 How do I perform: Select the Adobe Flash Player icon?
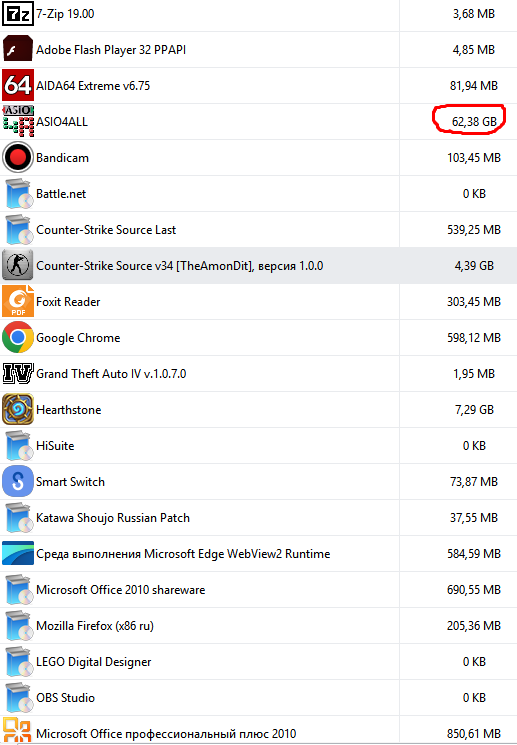(18, 49)
